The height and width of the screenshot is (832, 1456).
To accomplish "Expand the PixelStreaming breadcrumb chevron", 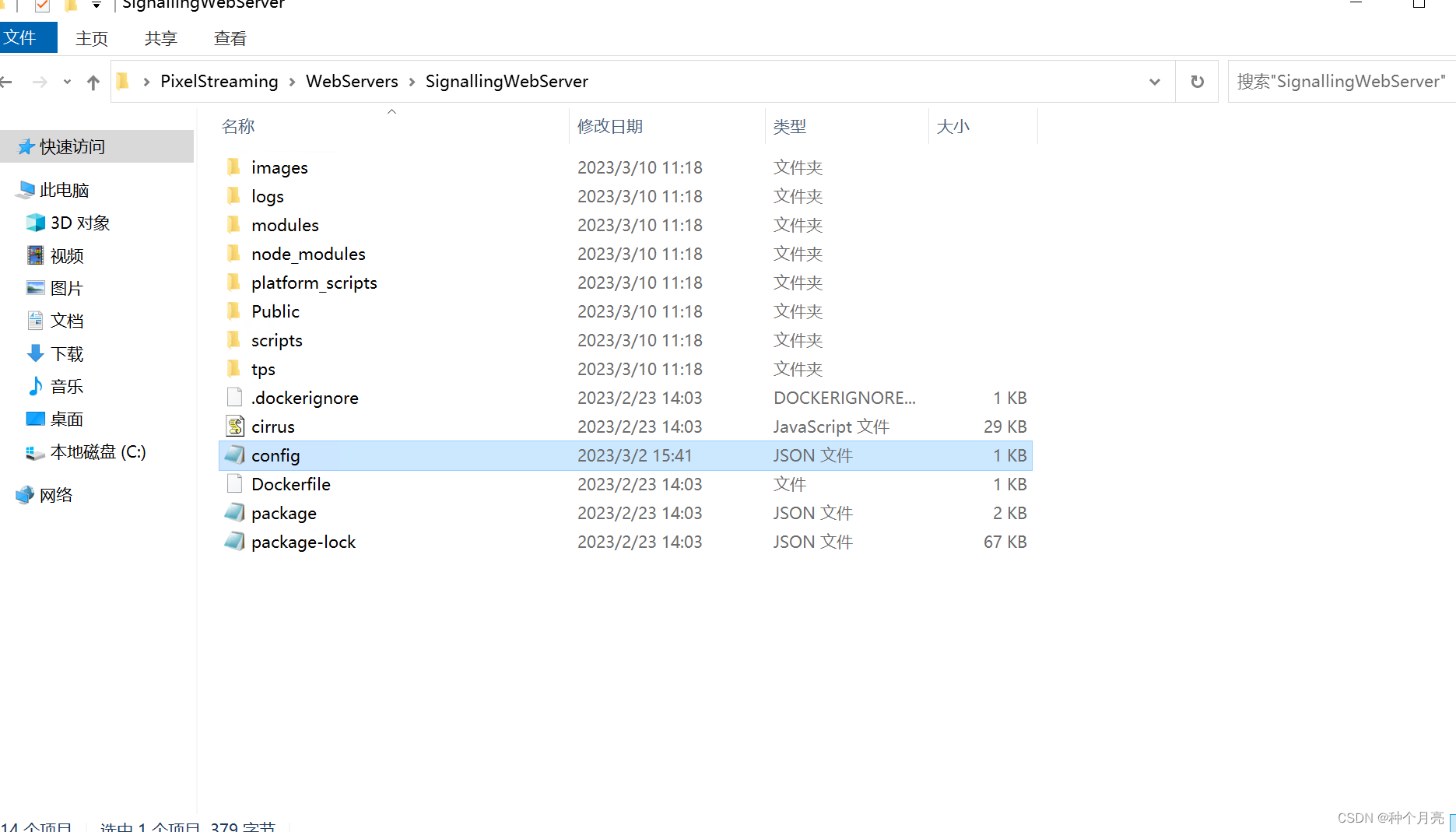I will tap(292, 82).
